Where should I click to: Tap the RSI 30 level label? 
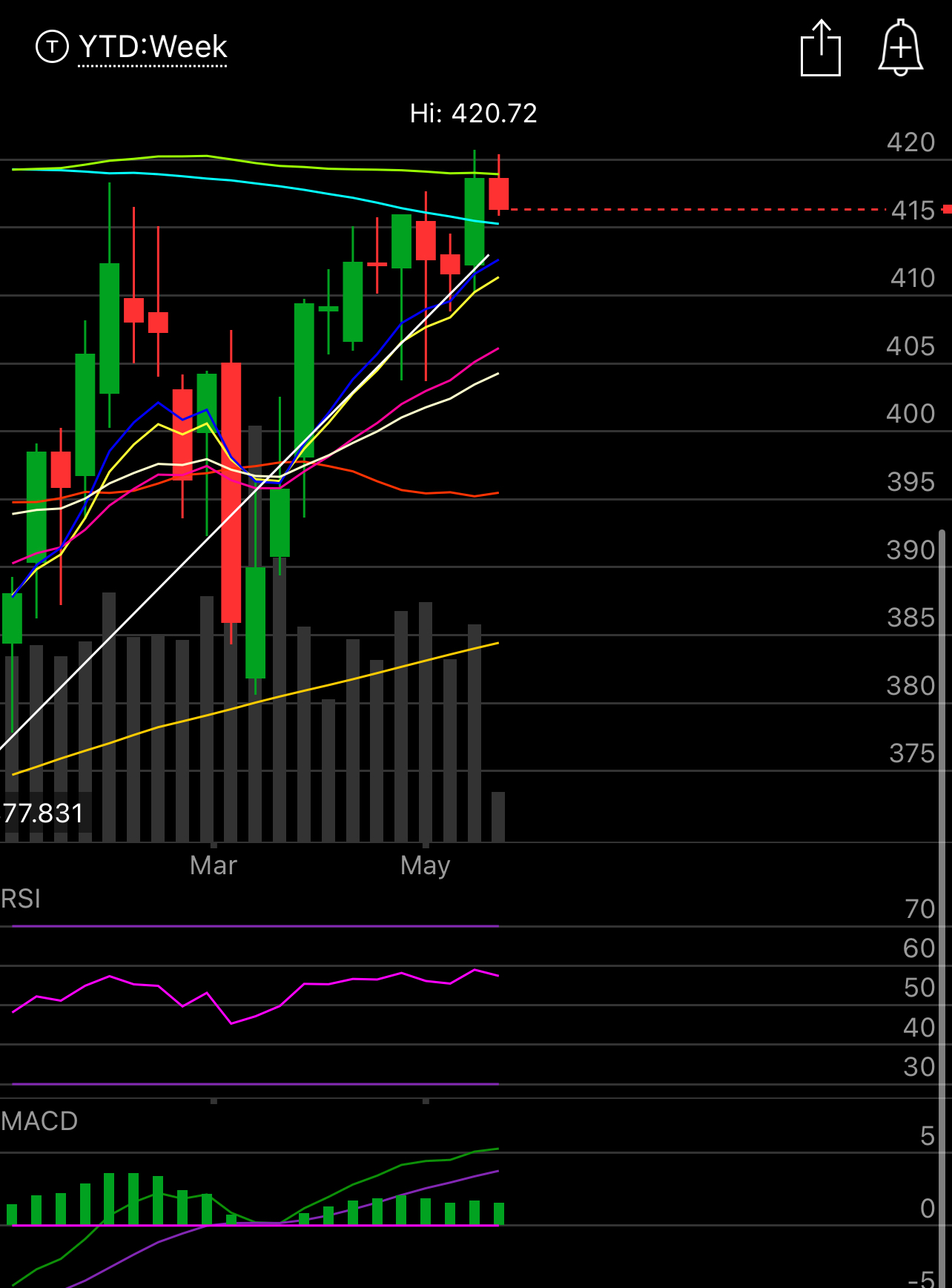pyautogui.click(x=919, y=1067)
